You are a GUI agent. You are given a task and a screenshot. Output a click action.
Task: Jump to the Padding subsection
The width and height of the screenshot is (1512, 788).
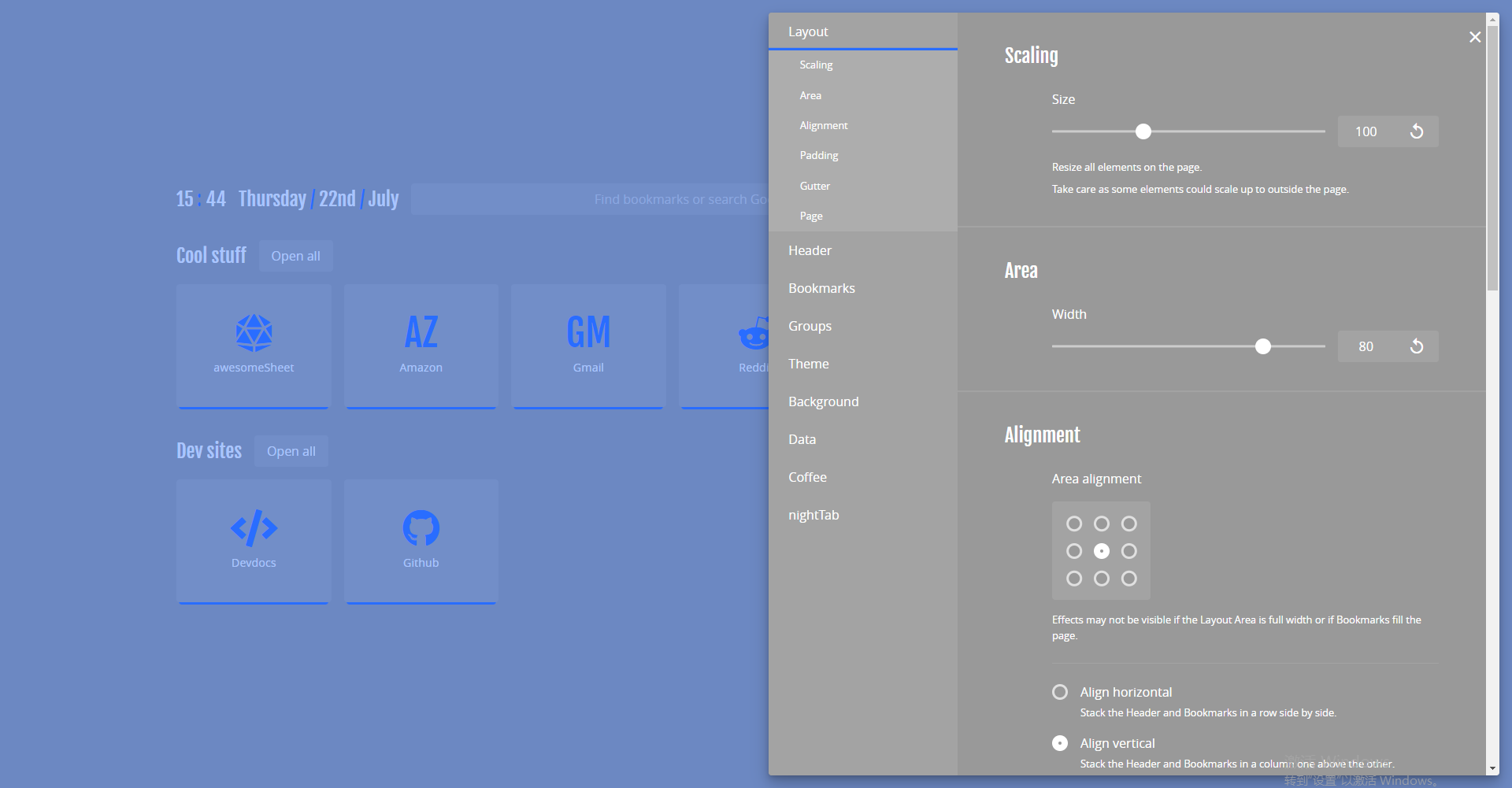click(x=863, y=155)
